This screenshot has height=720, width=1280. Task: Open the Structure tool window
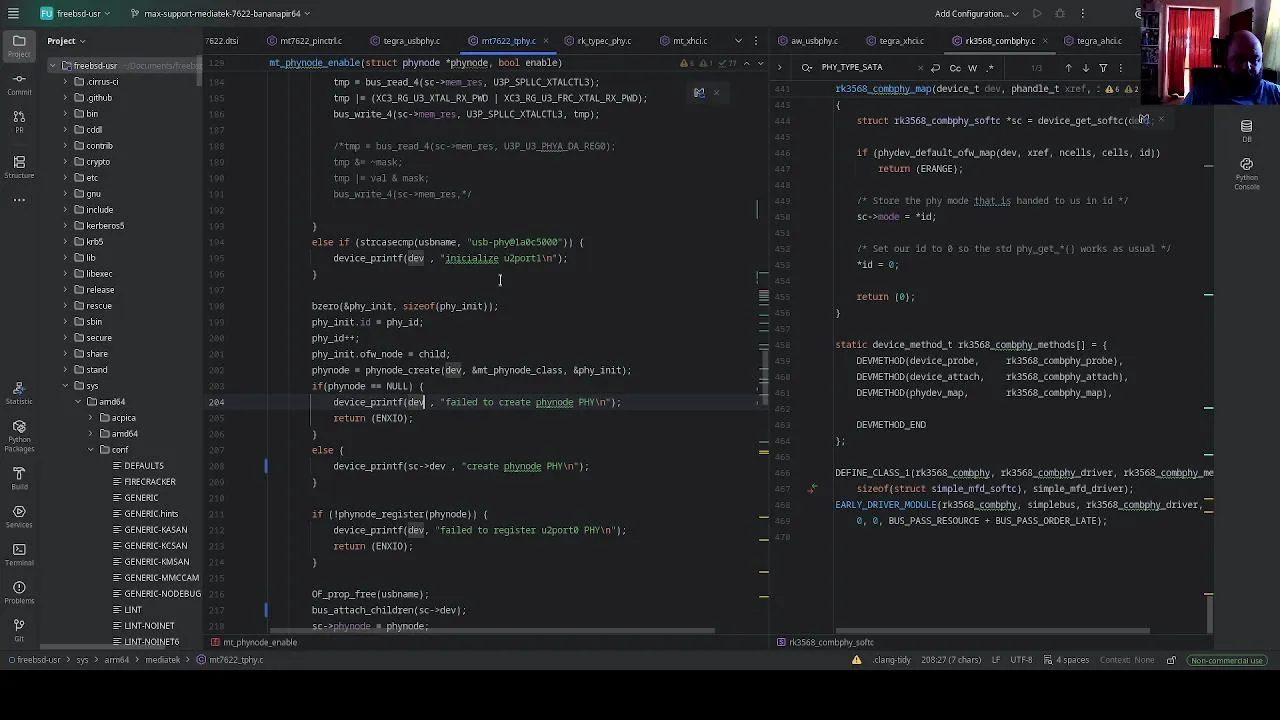(19, 166)
